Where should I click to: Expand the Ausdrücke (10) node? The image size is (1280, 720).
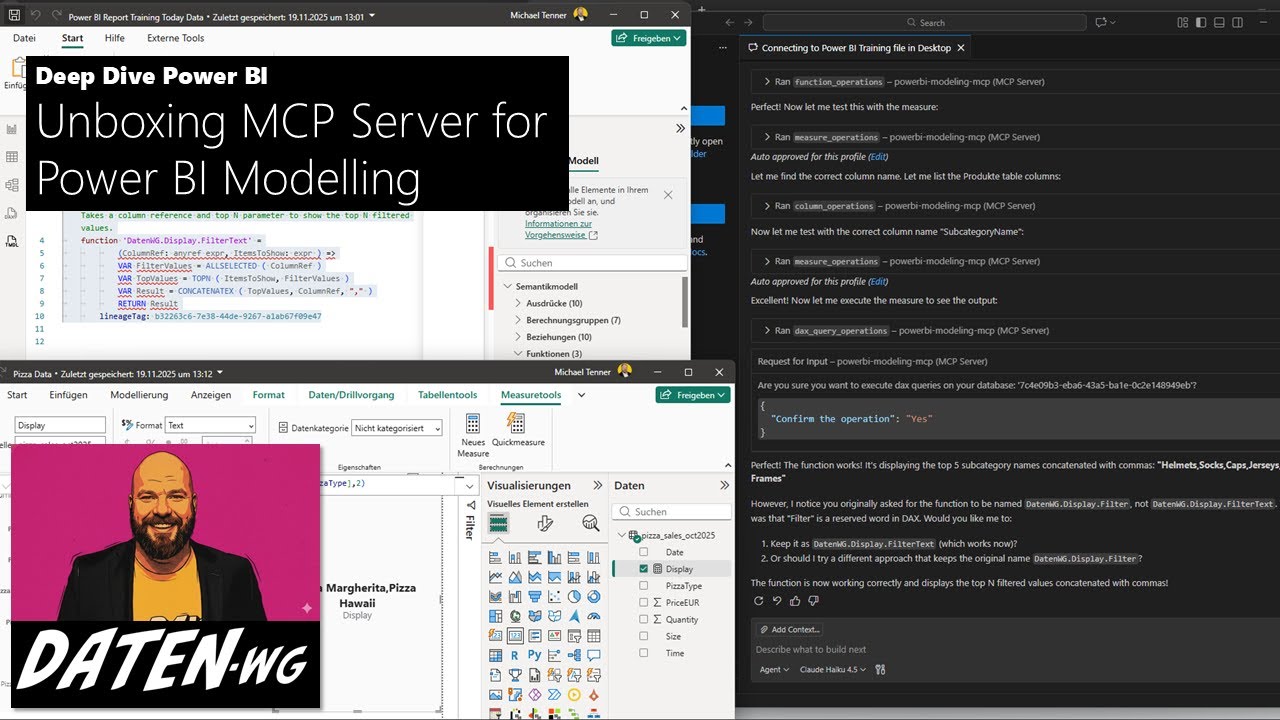point(519,303)
